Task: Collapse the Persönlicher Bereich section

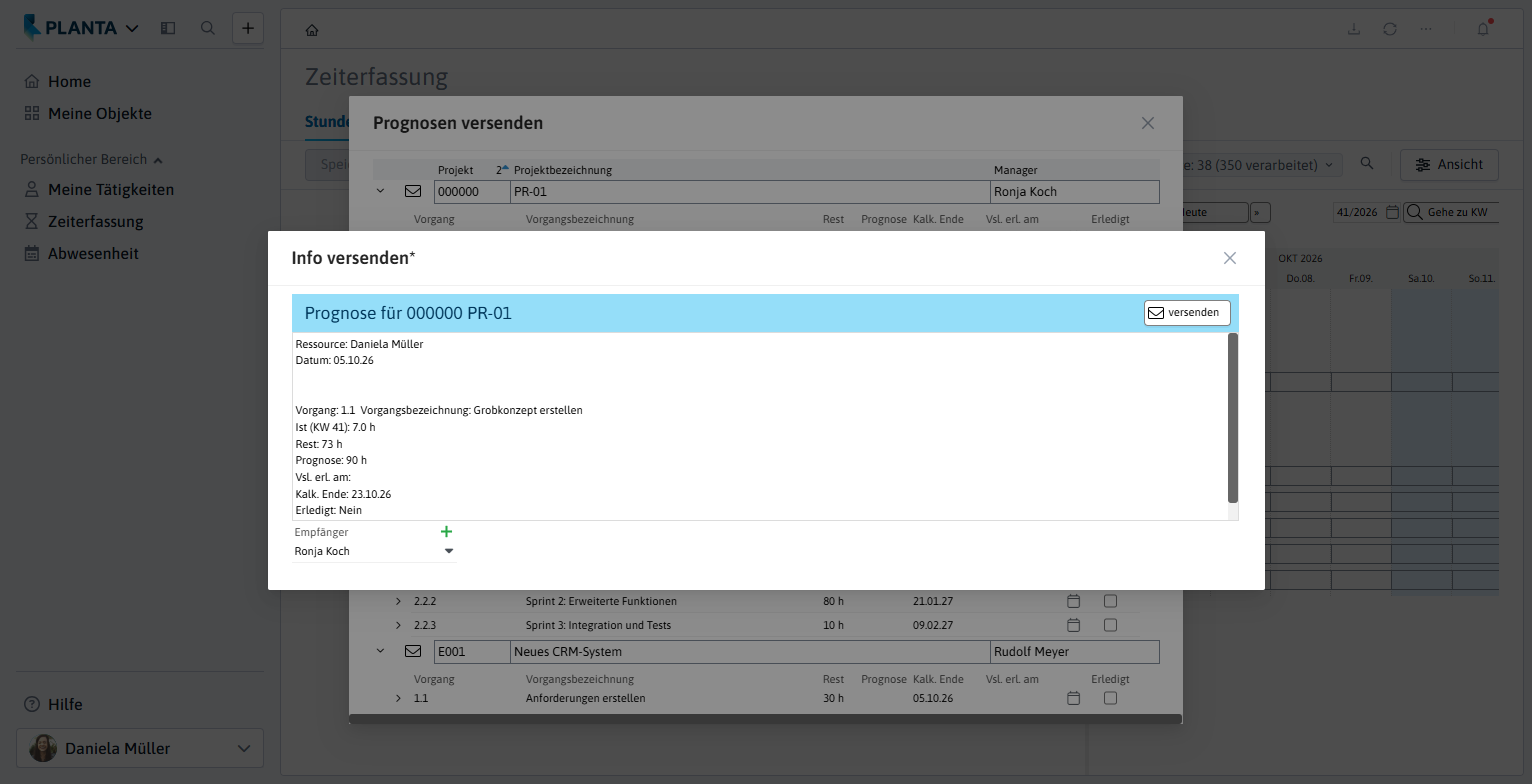Action: coord(91,159)
